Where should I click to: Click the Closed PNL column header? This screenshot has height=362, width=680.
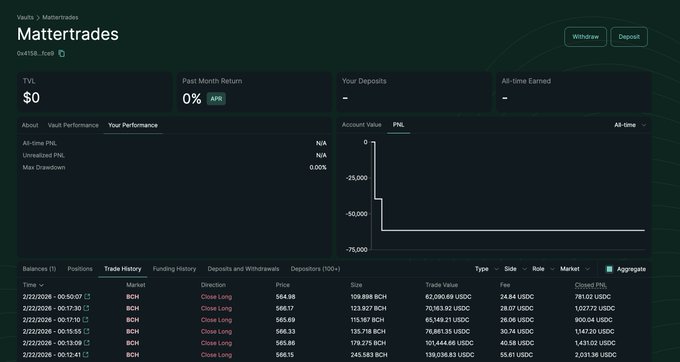tap(591, 285)
